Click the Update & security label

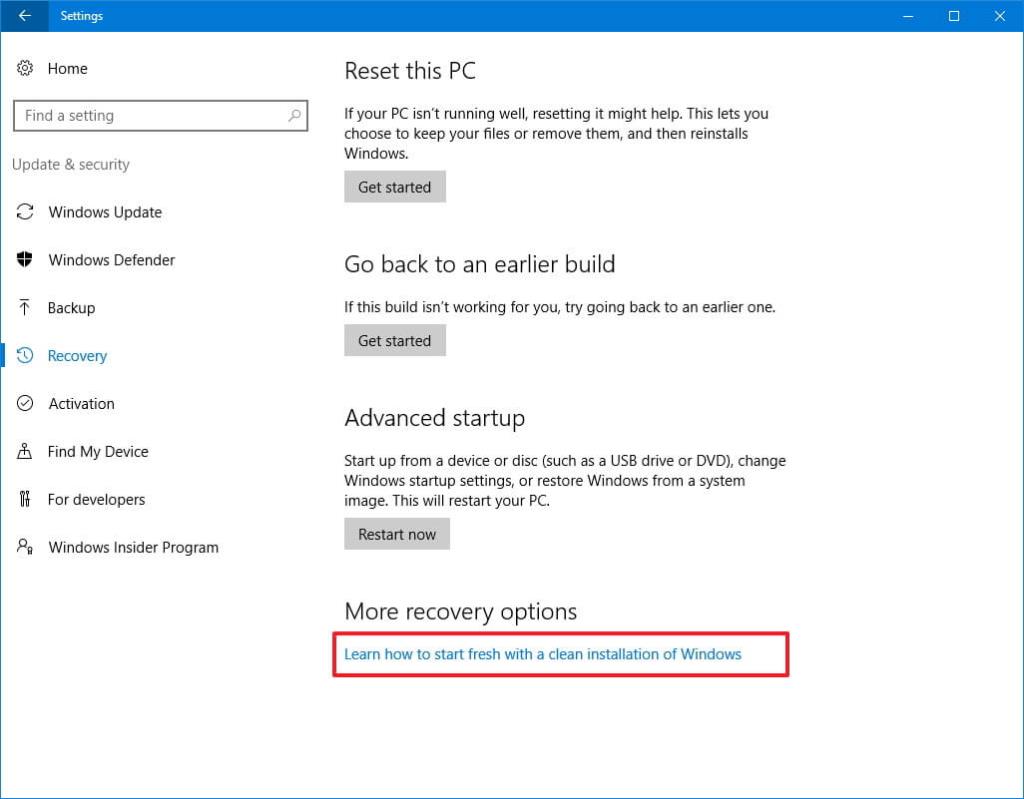click(71, 165)
